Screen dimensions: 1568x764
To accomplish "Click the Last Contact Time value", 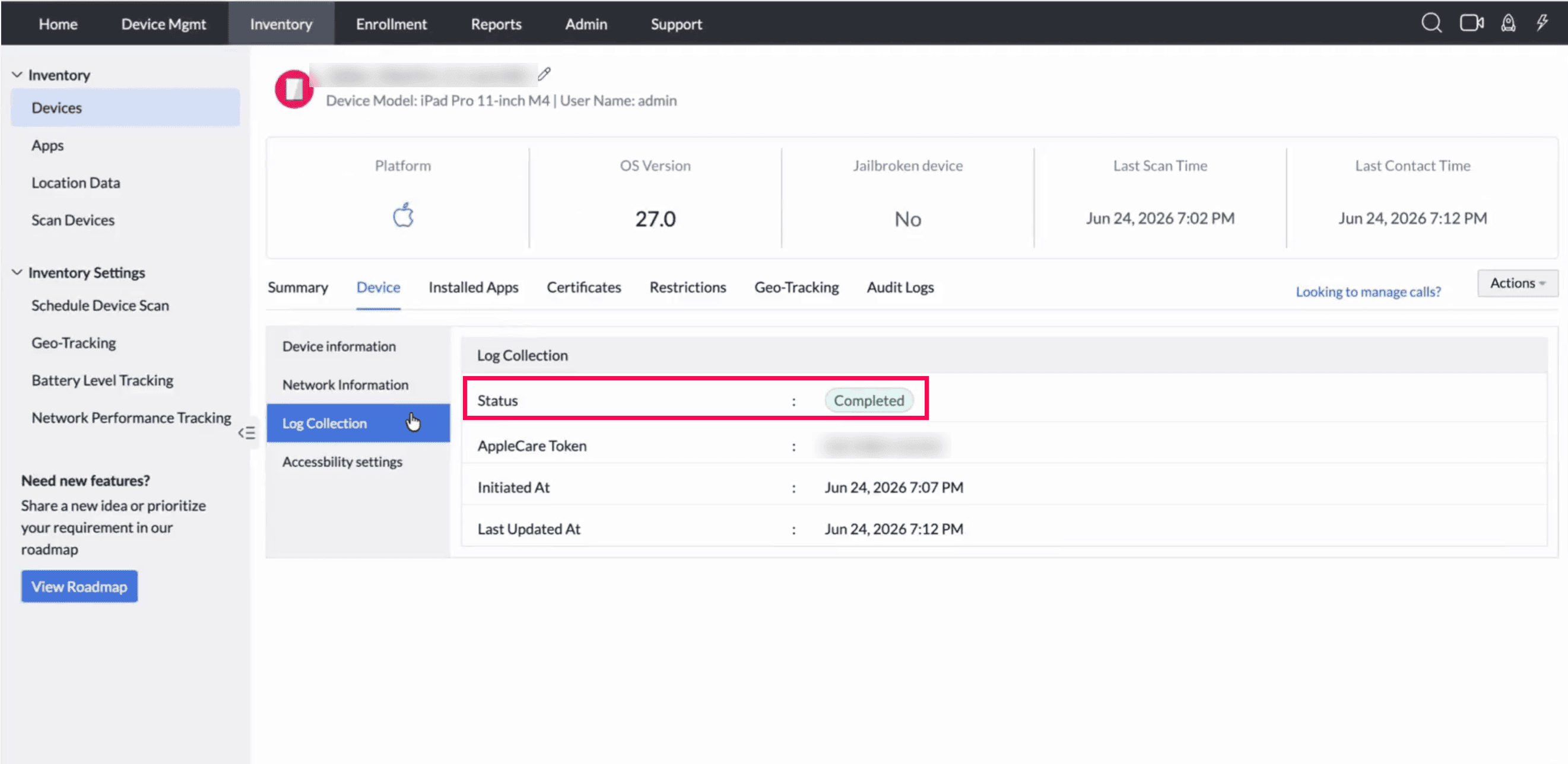I will click(x=1412, y=218).
